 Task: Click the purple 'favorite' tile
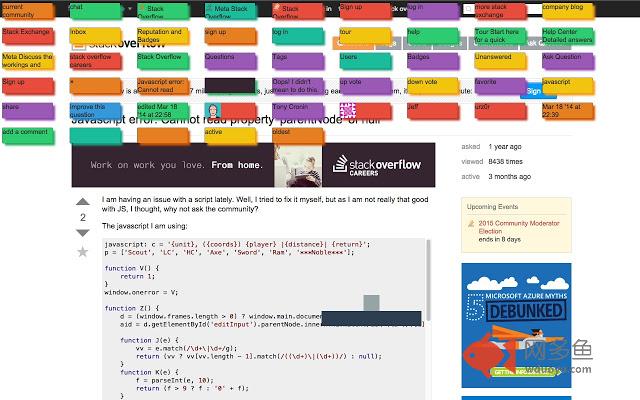[500, 86]
